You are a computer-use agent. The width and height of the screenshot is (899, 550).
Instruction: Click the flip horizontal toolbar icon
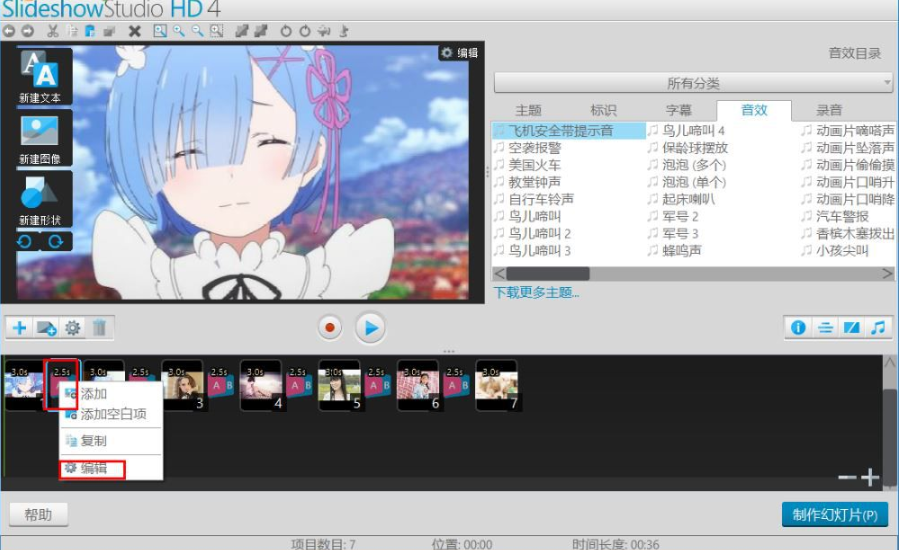click(x=324, y=31)
